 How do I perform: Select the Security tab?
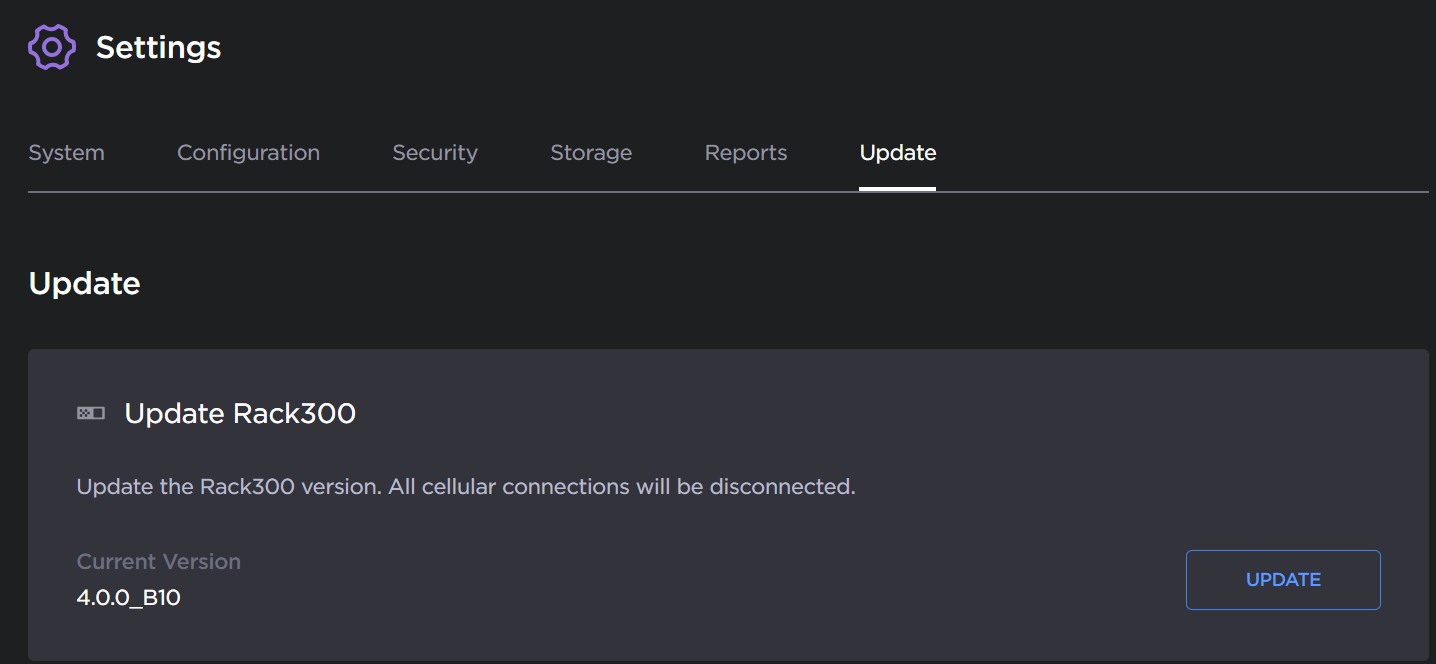pyautogui.click(x=434, y=152)
